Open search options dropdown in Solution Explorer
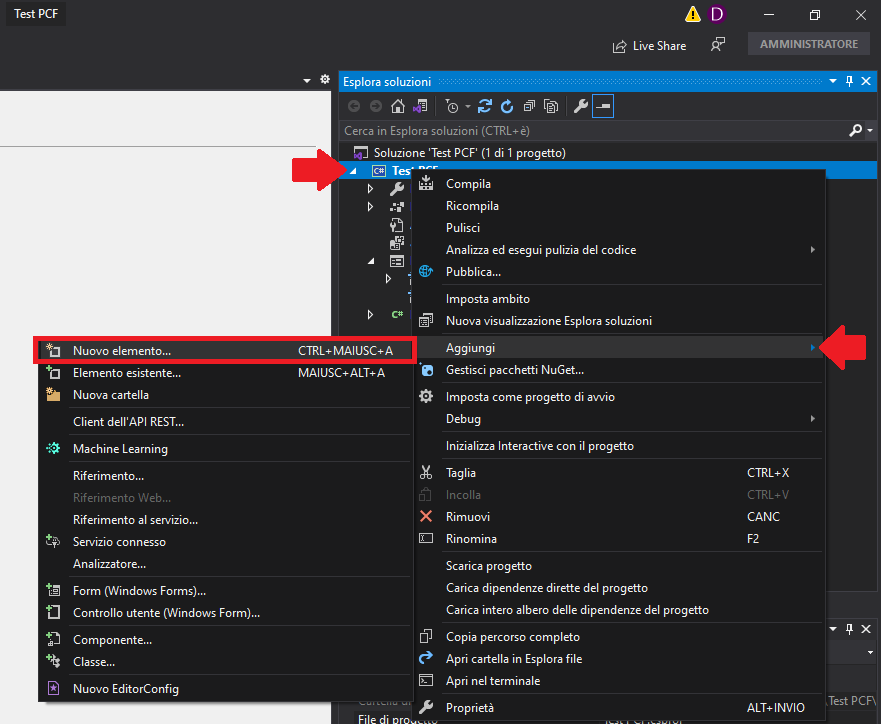The height and width of the screenshot is (724, 881). 868,130
